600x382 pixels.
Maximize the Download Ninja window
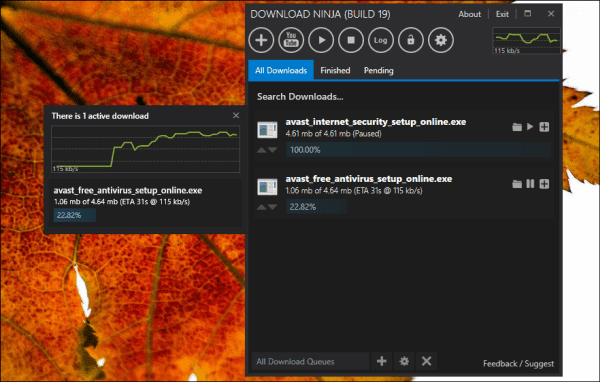[527, 13]
